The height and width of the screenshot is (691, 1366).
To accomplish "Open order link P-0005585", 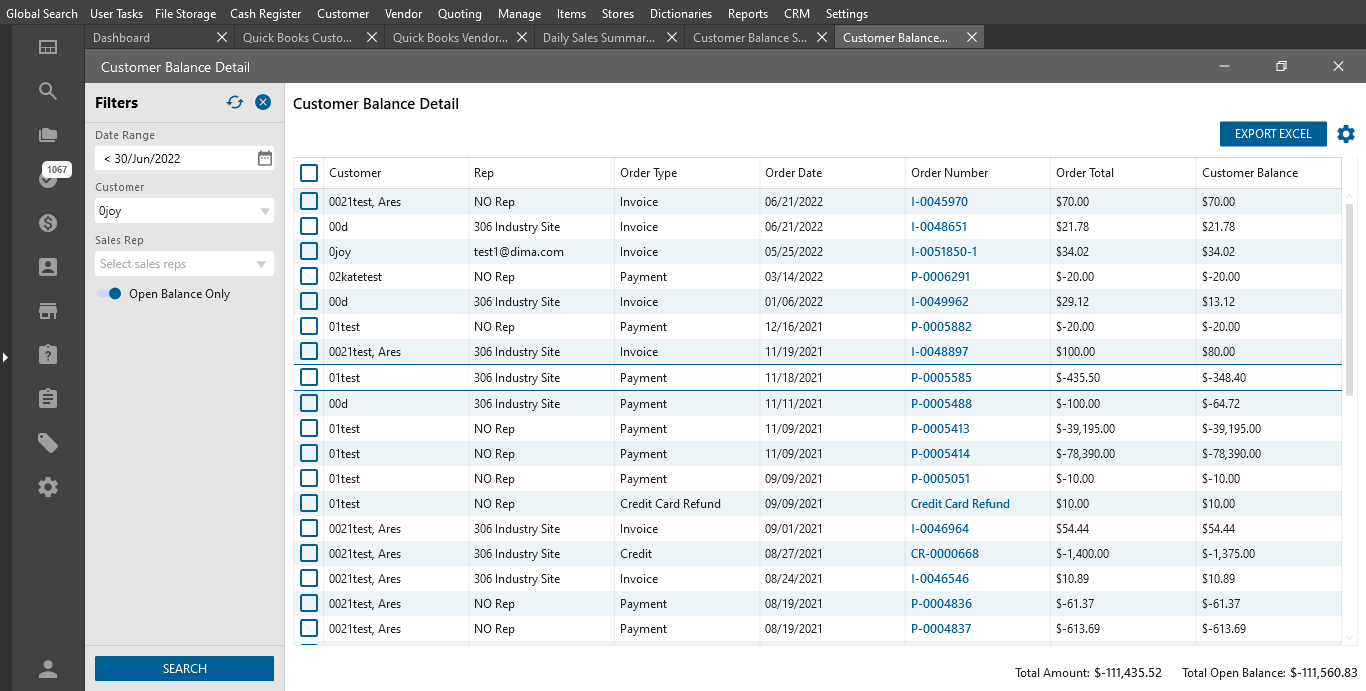I will [x=940, y=378].
